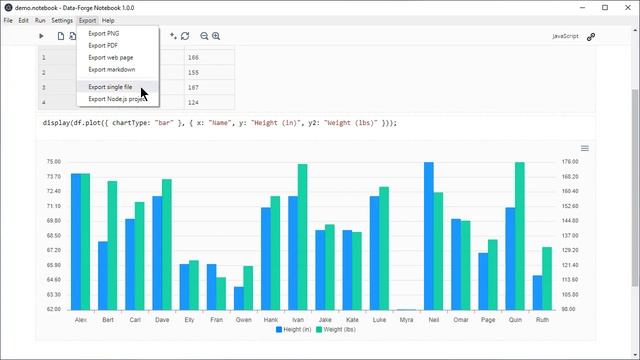The width and height of the screenshot is (640, 360).
Task: Click the vertical scrollbar thumb
Action: (x=635, y=188)
